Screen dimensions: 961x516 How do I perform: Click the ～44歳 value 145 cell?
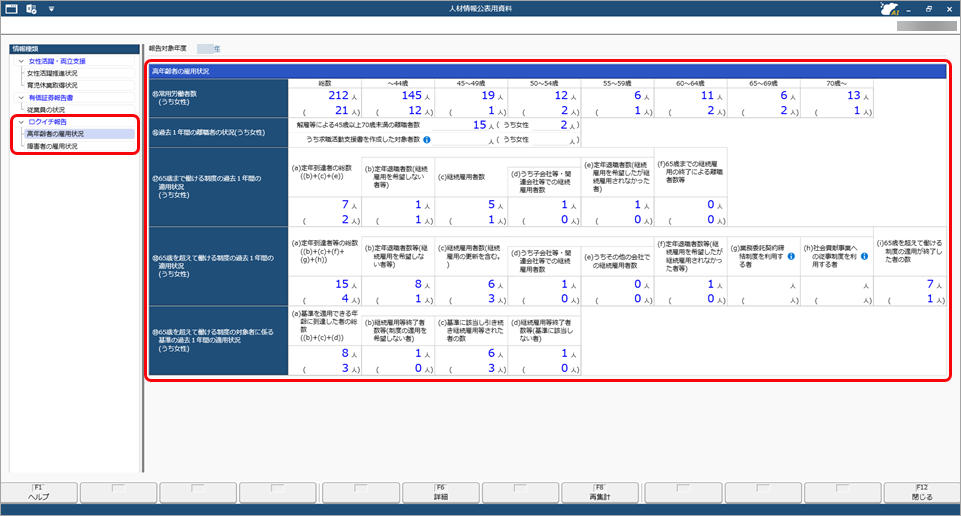(398, 96)
